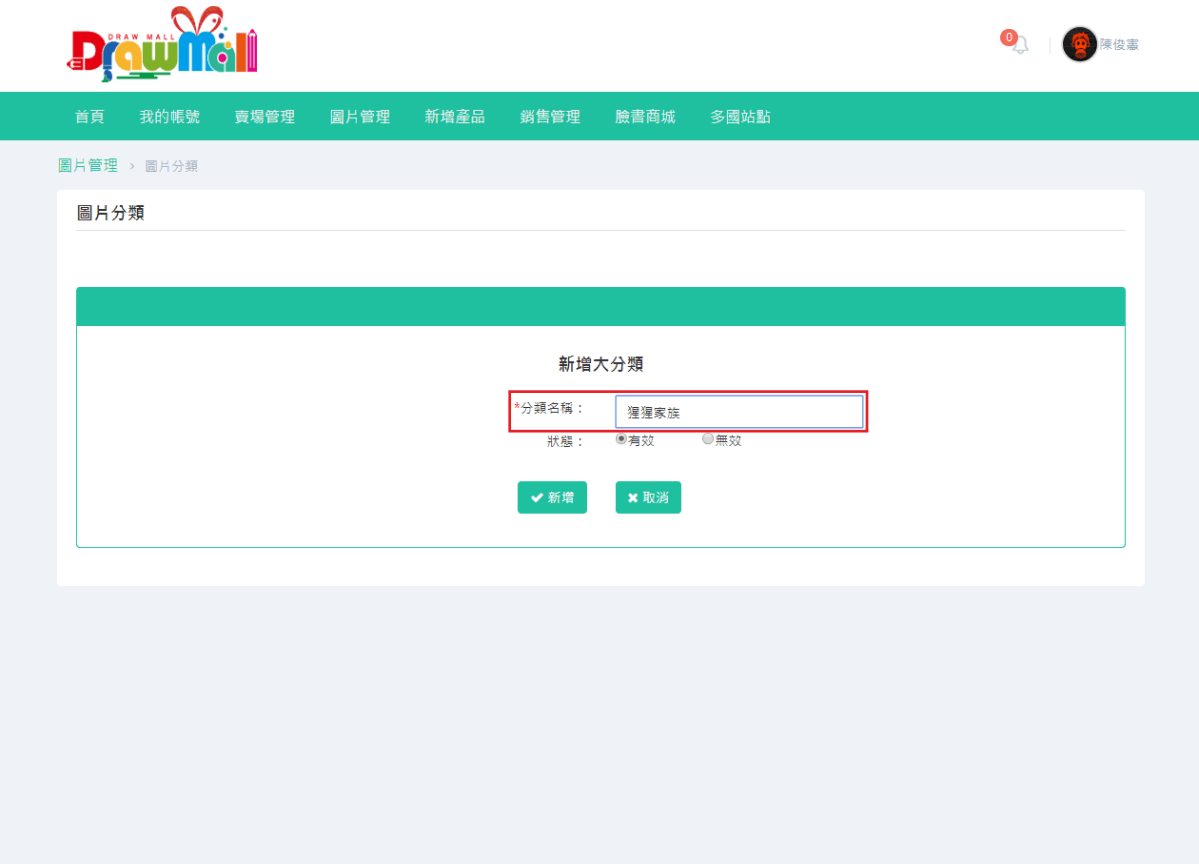Image resolution: width=1199 pixels, height=864 pixels.
Task: Open the 賣場管理 menu item
Action: point(264,116)
